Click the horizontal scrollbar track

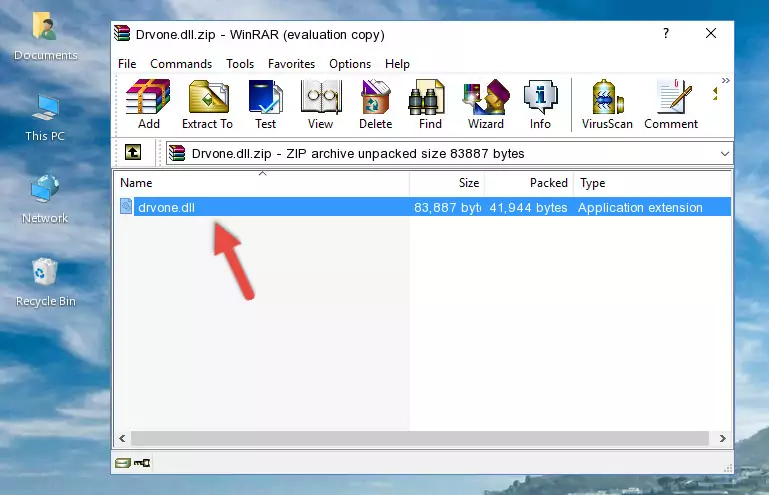420,439
